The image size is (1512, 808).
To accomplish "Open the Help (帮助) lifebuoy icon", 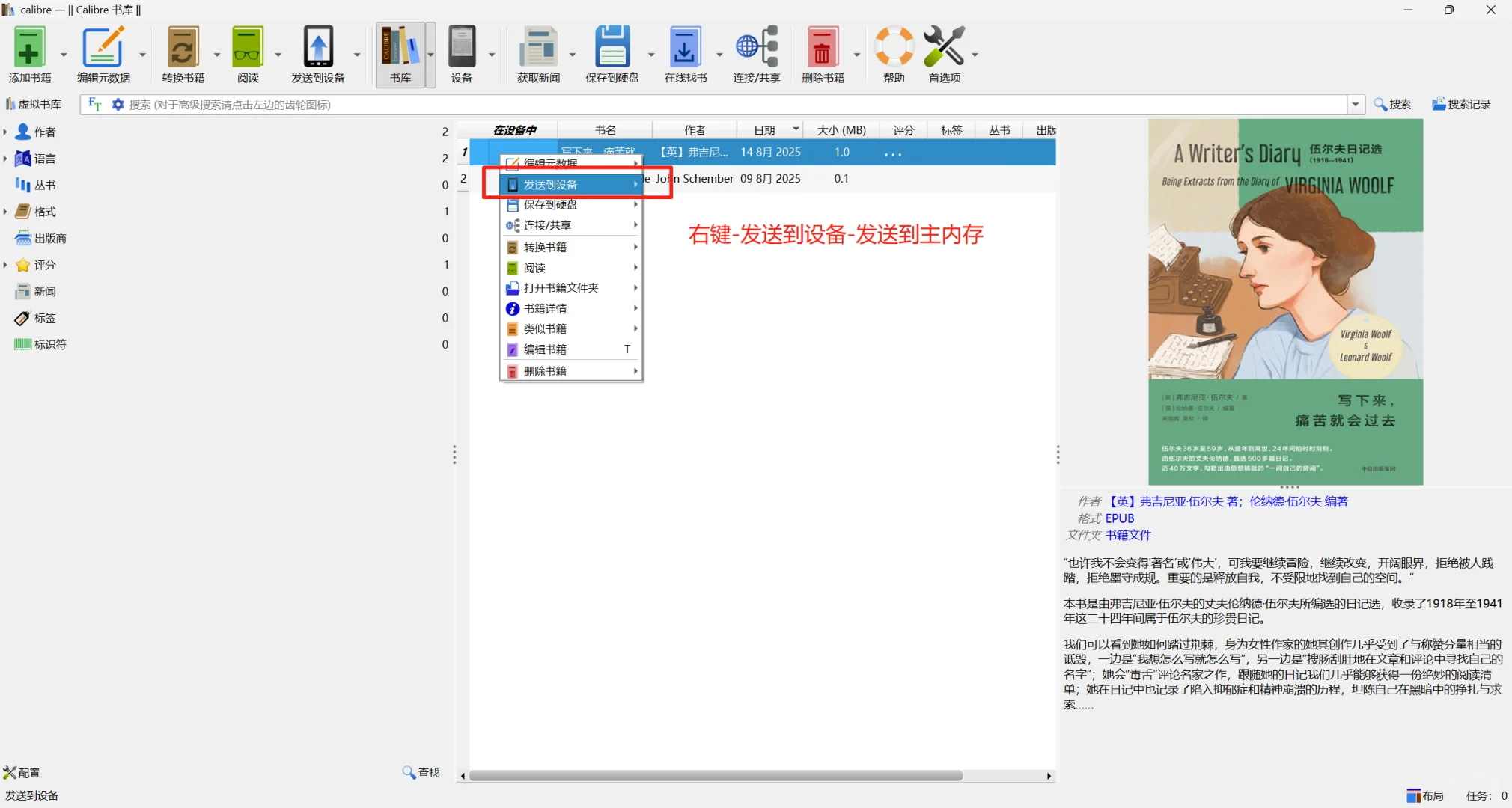I will (x=894, y=47).
